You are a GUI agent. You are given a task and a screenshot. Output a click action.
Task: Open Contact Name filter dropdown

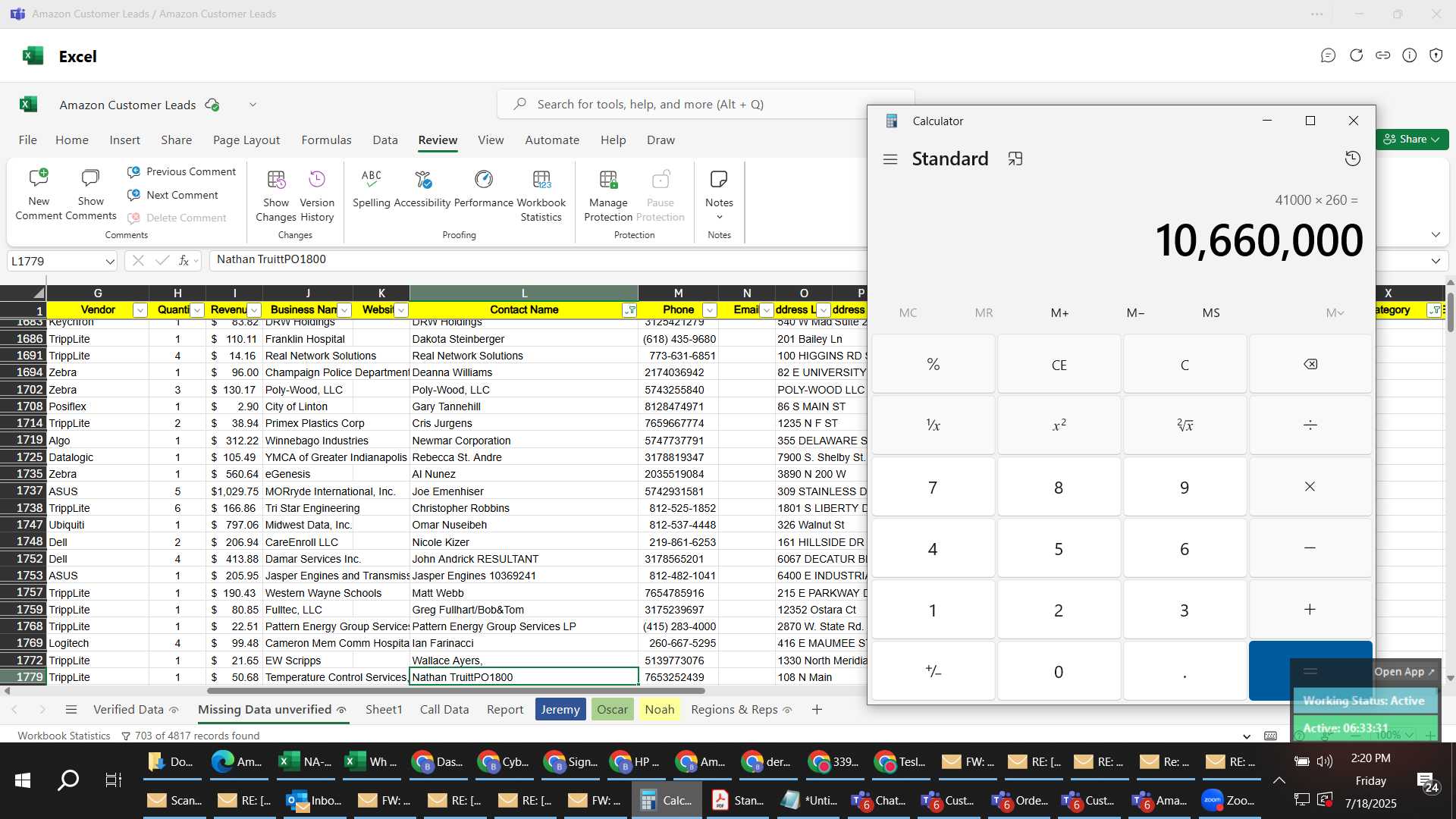(x=629, y=310)
